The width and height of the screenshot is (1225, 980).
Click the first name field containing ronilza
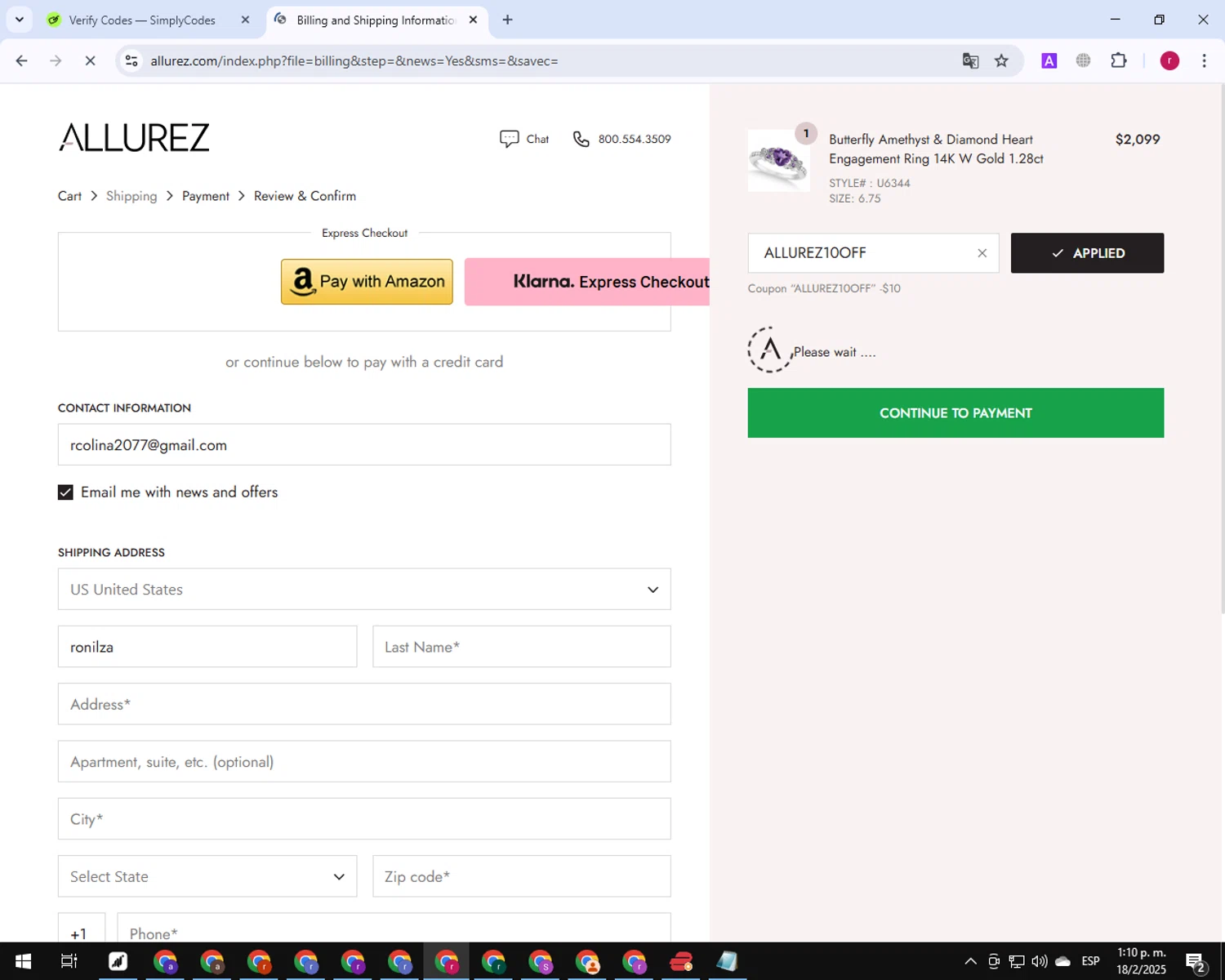point(207,647)
